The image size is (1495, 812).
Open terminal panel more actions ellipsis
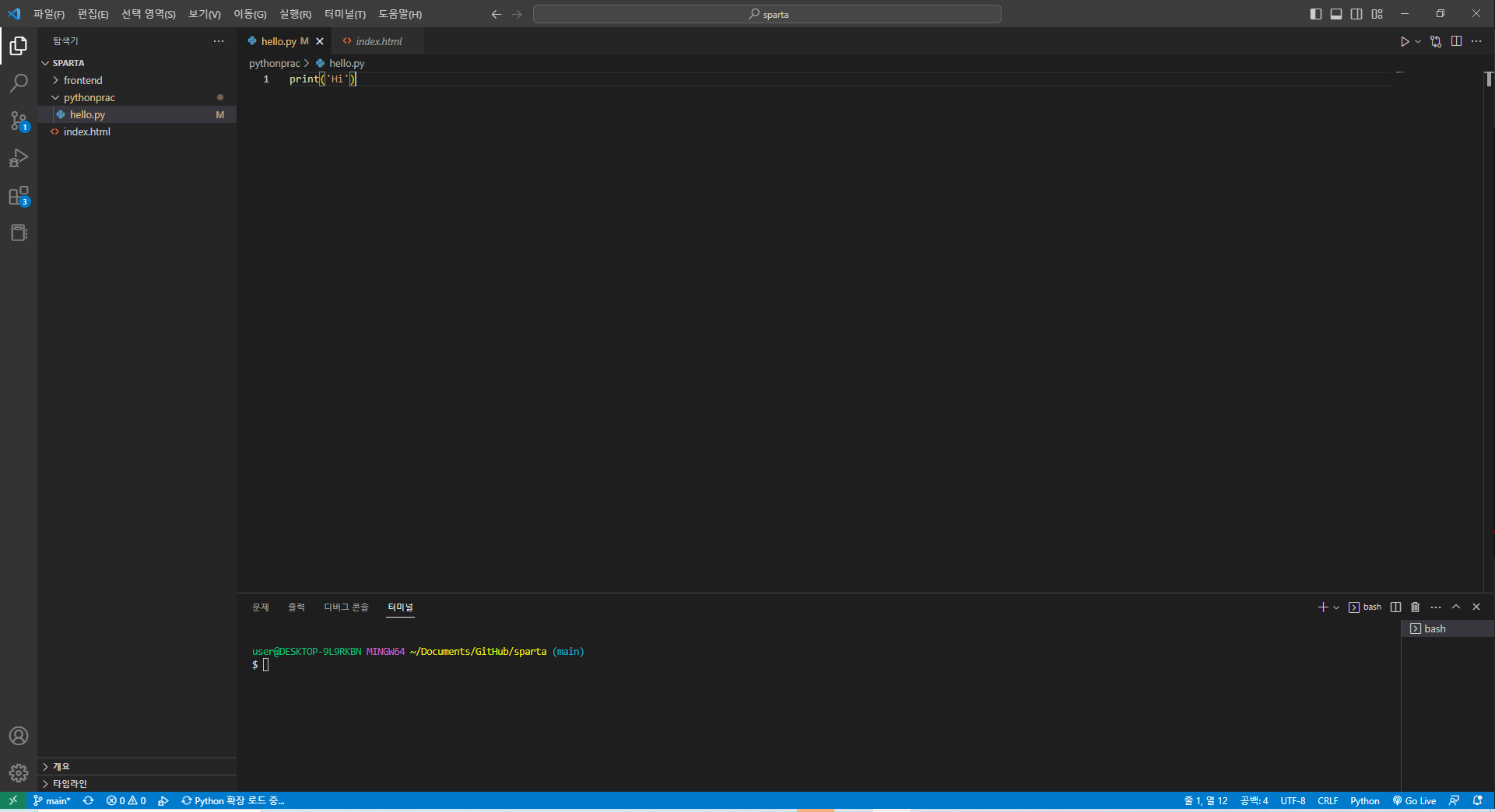[1436, 607]
